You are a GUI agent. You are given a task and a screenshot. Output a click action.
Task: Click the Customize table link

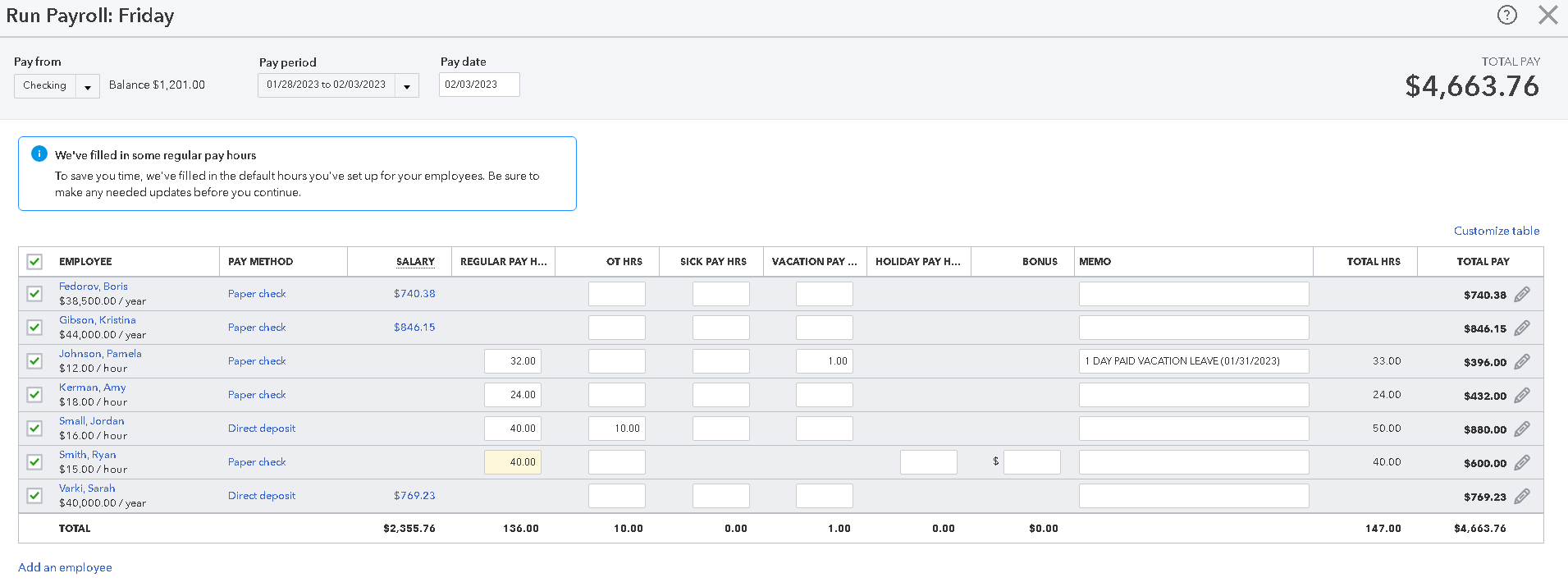(1496, 231)
